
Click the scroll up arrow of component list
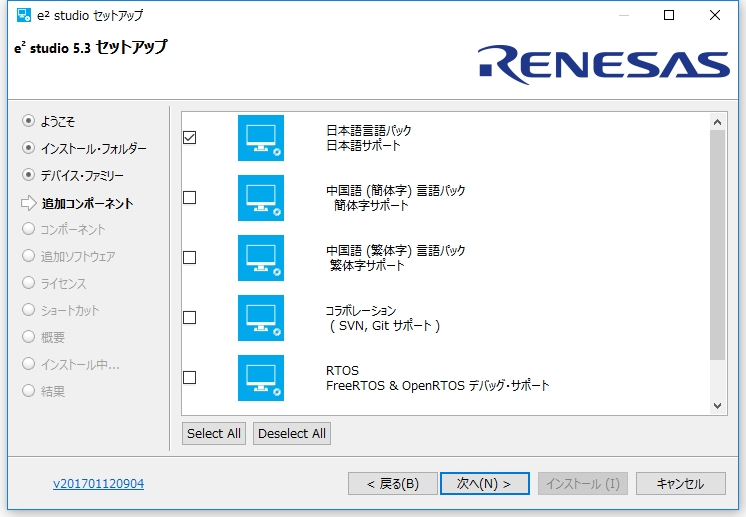coord(717,122)
